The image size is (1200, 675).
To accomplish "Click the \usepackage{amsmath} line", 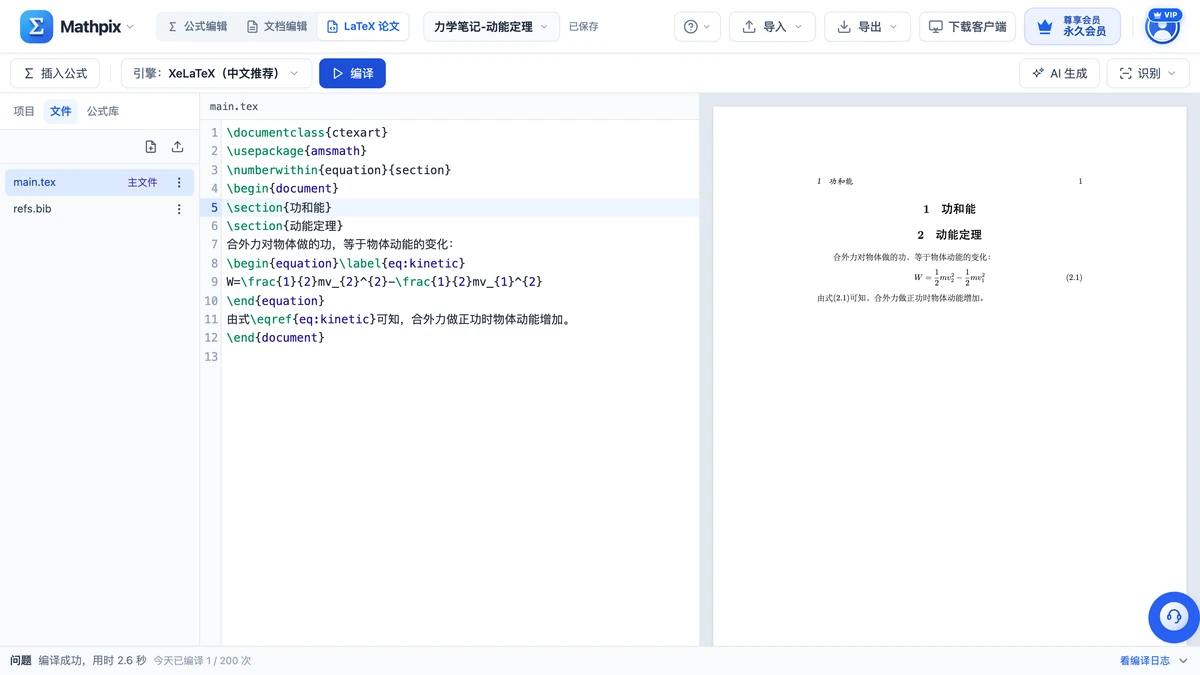I will (297, 151).
